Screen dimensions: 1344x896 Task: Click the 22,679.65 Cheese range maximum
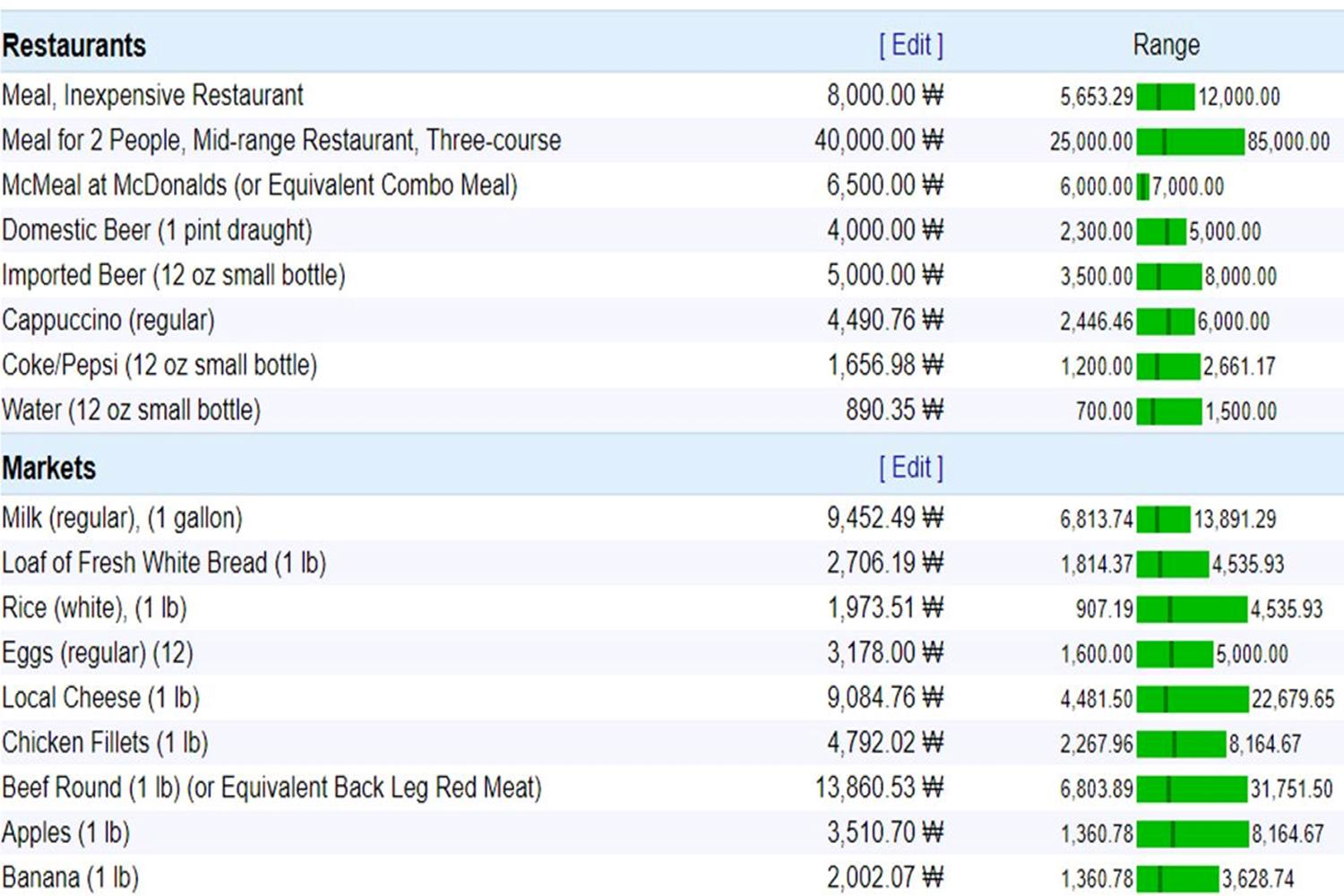(1293, 700)
